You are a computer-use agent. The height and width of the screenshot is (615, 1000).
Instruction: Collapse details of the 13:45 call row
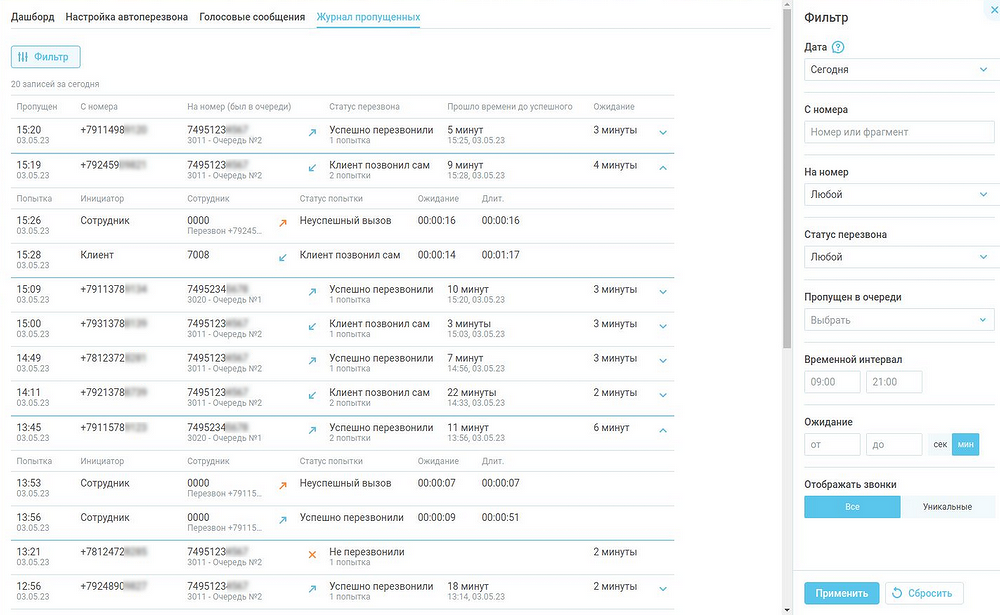[x=663, y=431]
